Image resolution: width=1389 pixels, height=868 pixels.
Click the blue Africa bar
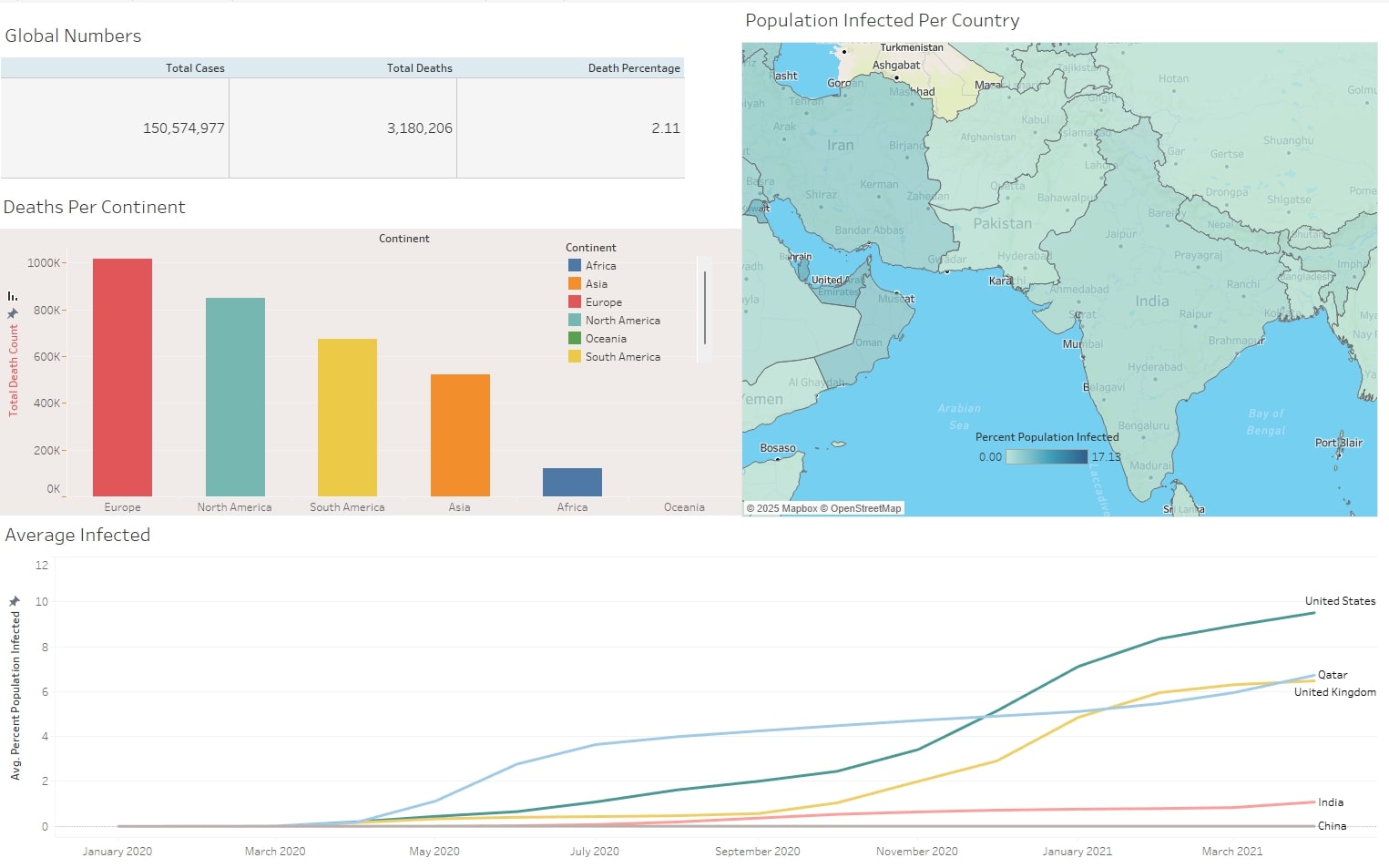click(572, 482)
